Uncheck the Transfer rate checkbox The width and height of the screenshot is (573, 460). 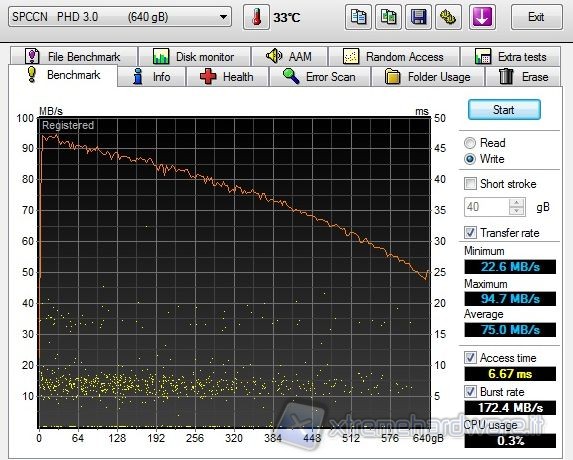click(x=470, y=232)
